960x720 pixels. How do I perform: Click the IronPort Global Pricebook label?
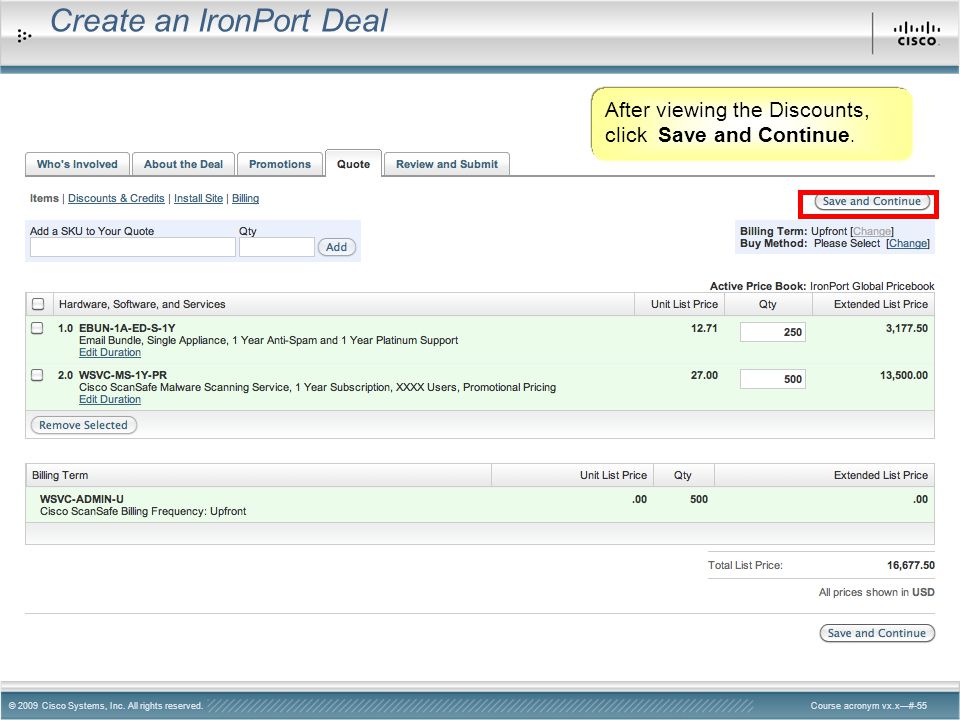pyautogui.click(x=872, y=286)
